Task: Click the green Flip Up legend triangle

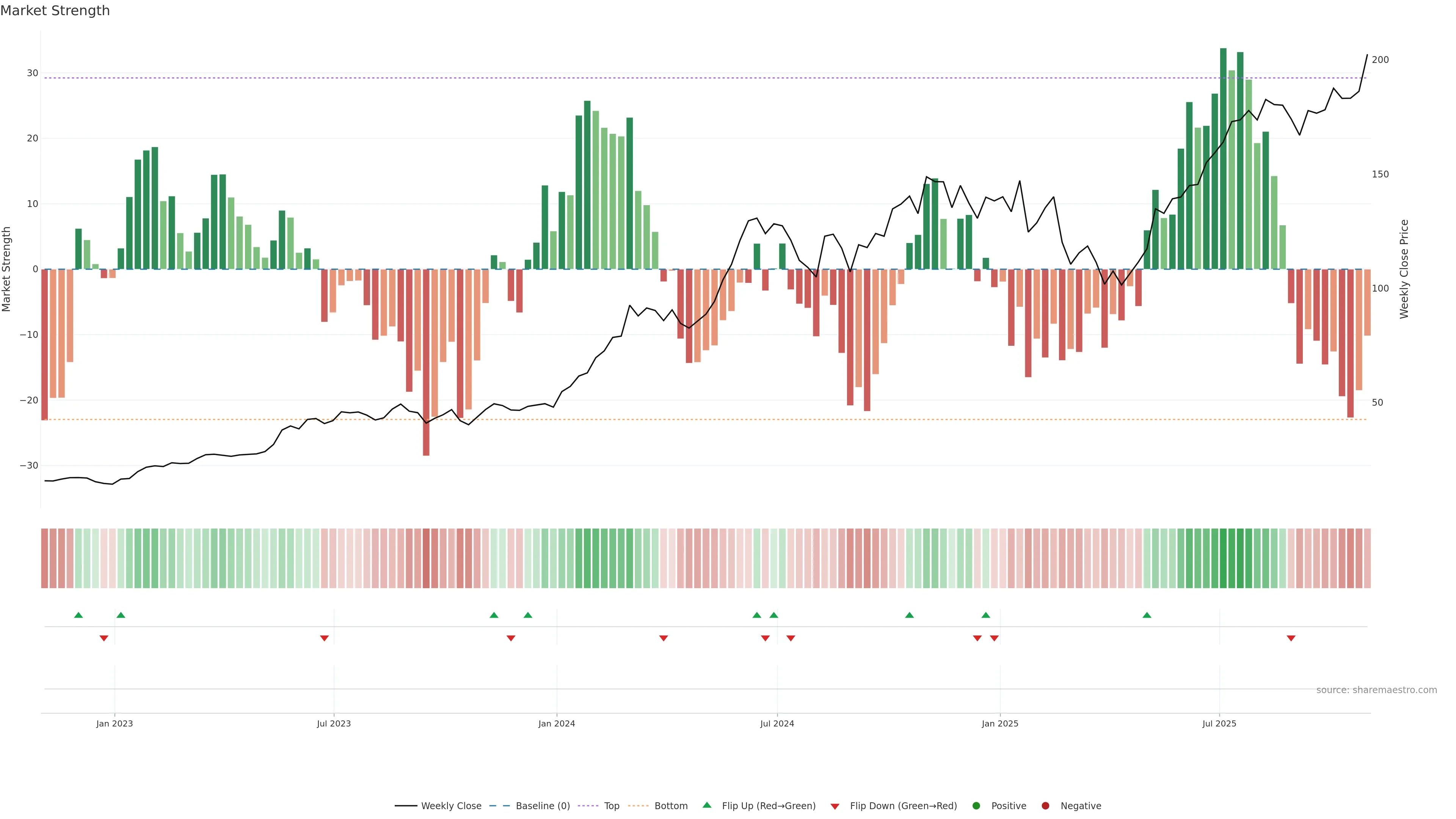Action: [706, 805]
